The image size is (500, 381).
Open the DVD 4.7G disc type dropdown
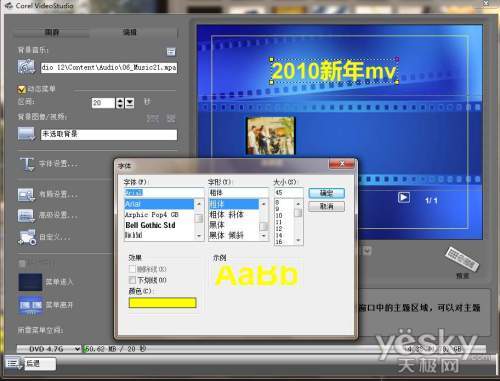tap(77, 349)
